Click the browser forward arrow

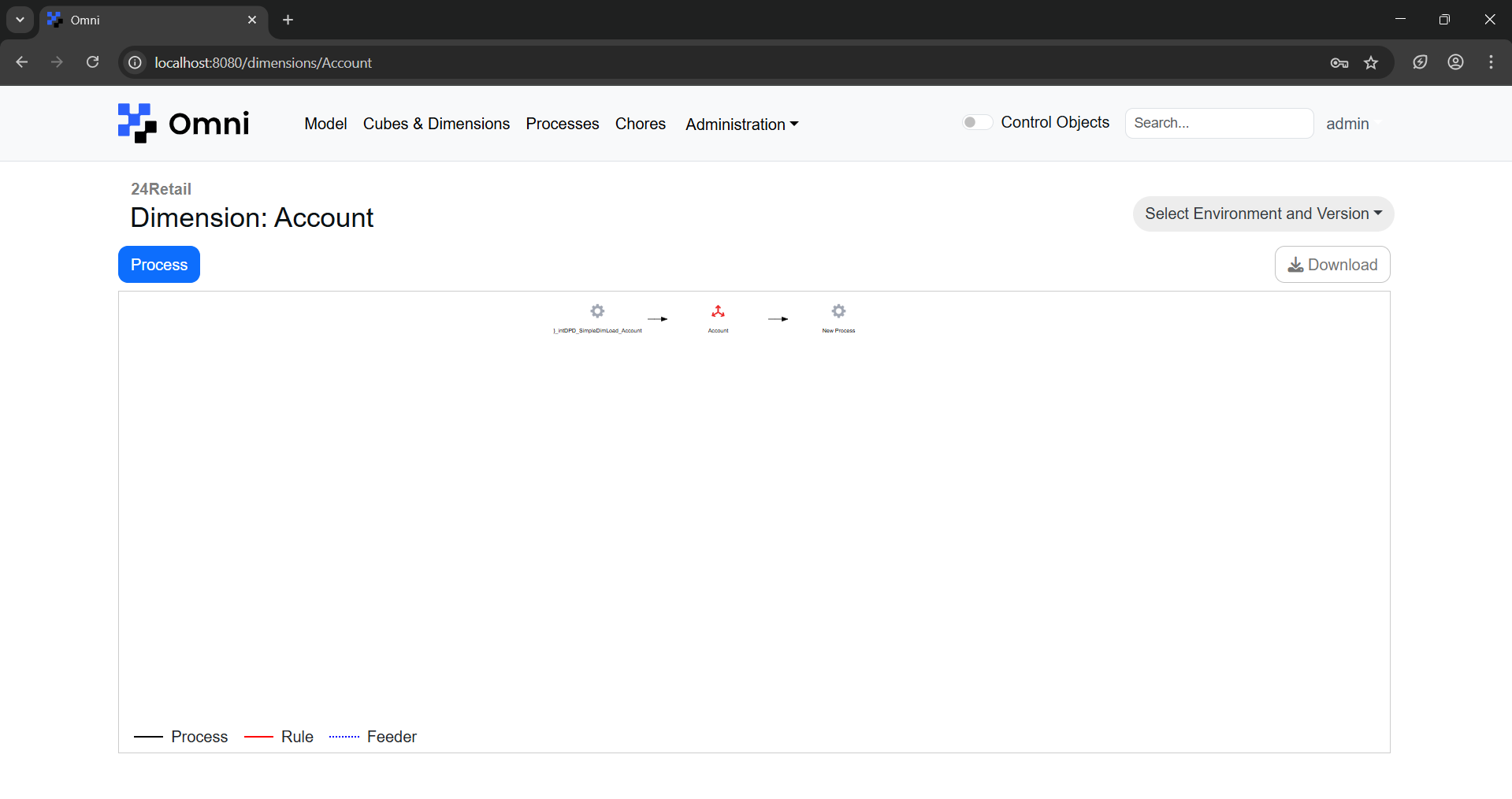(57, 62)
